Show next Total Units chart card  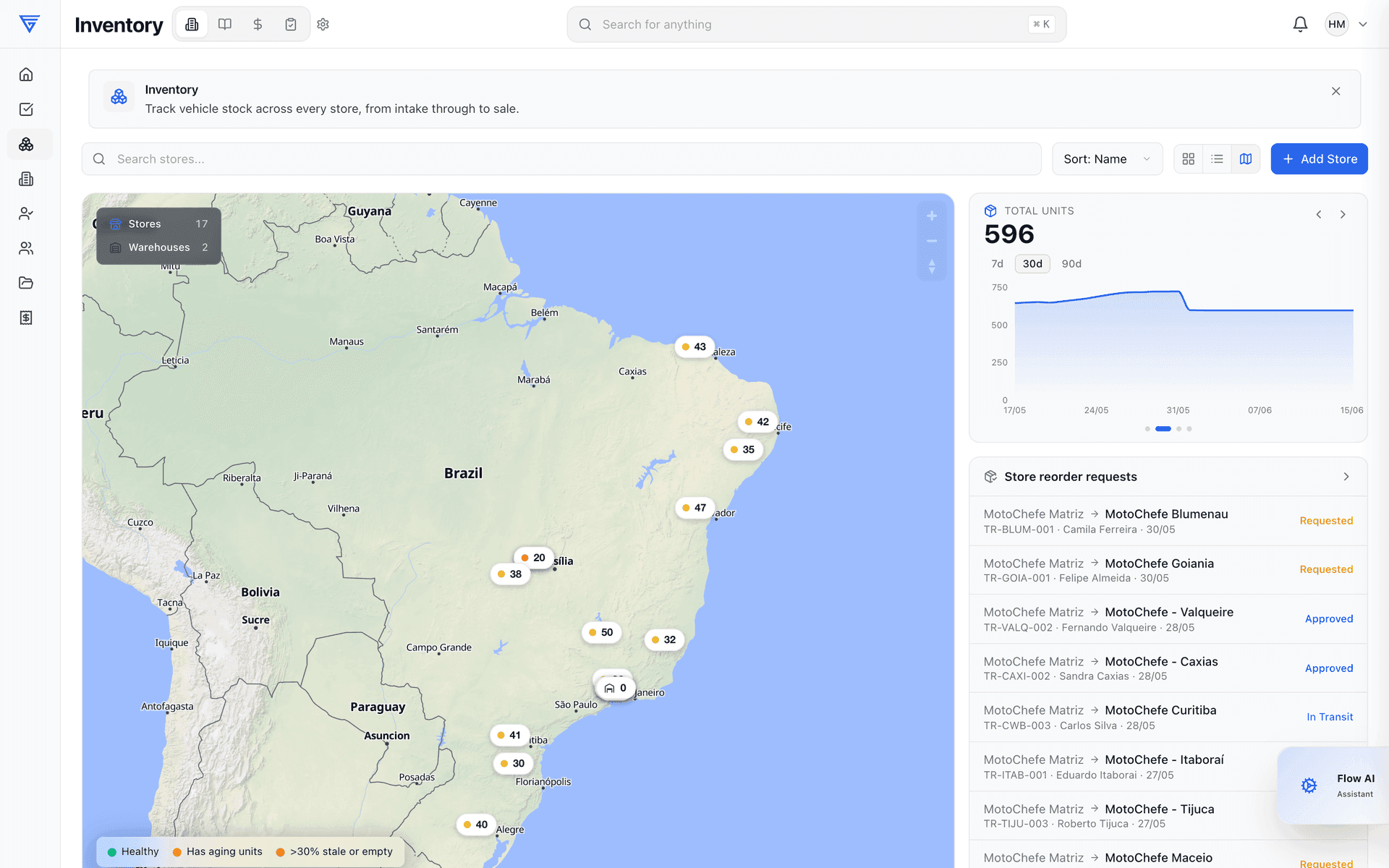click(1343, 215)
